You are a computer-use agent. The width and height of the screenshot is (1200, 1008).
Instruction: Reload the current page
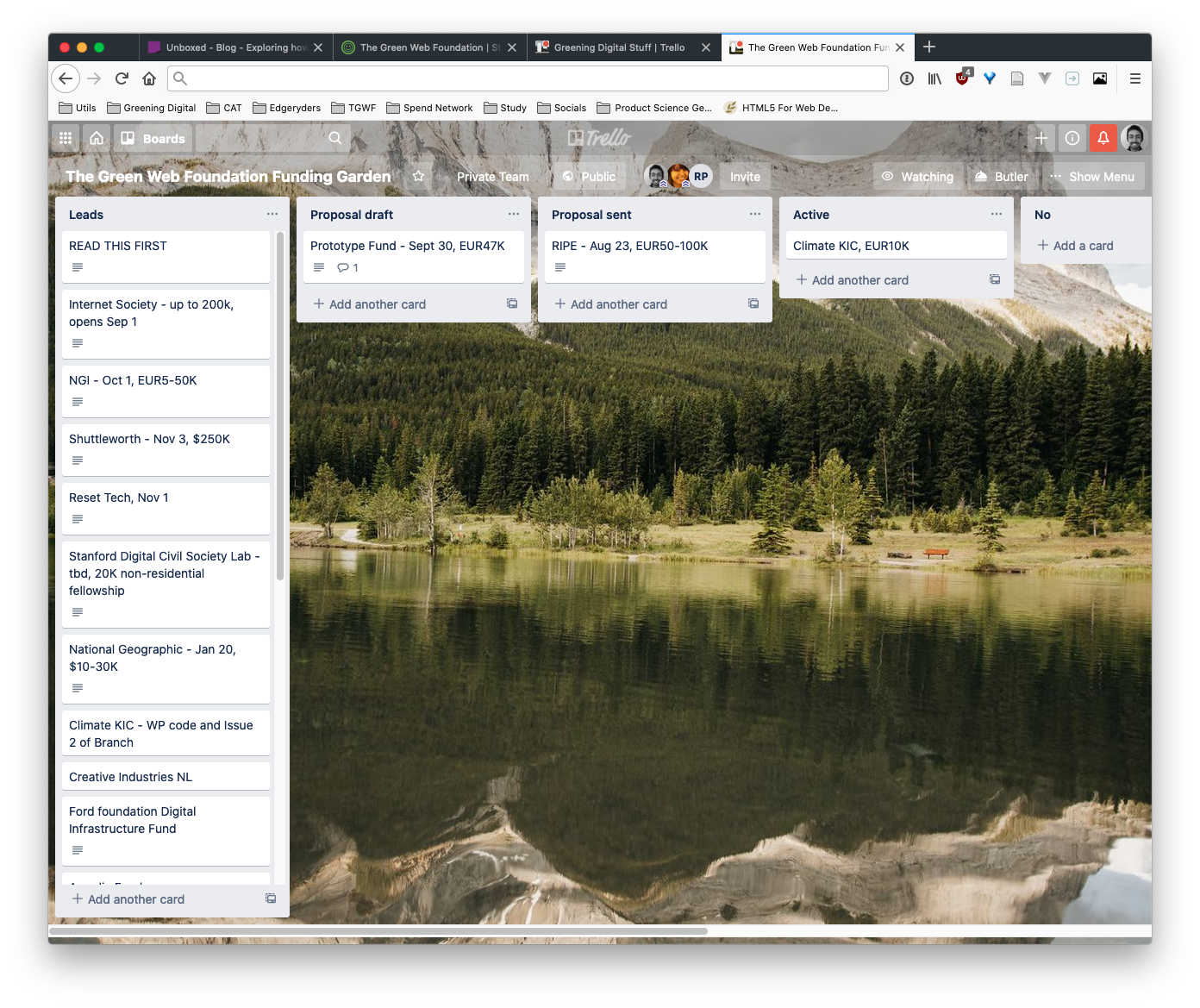122,78
